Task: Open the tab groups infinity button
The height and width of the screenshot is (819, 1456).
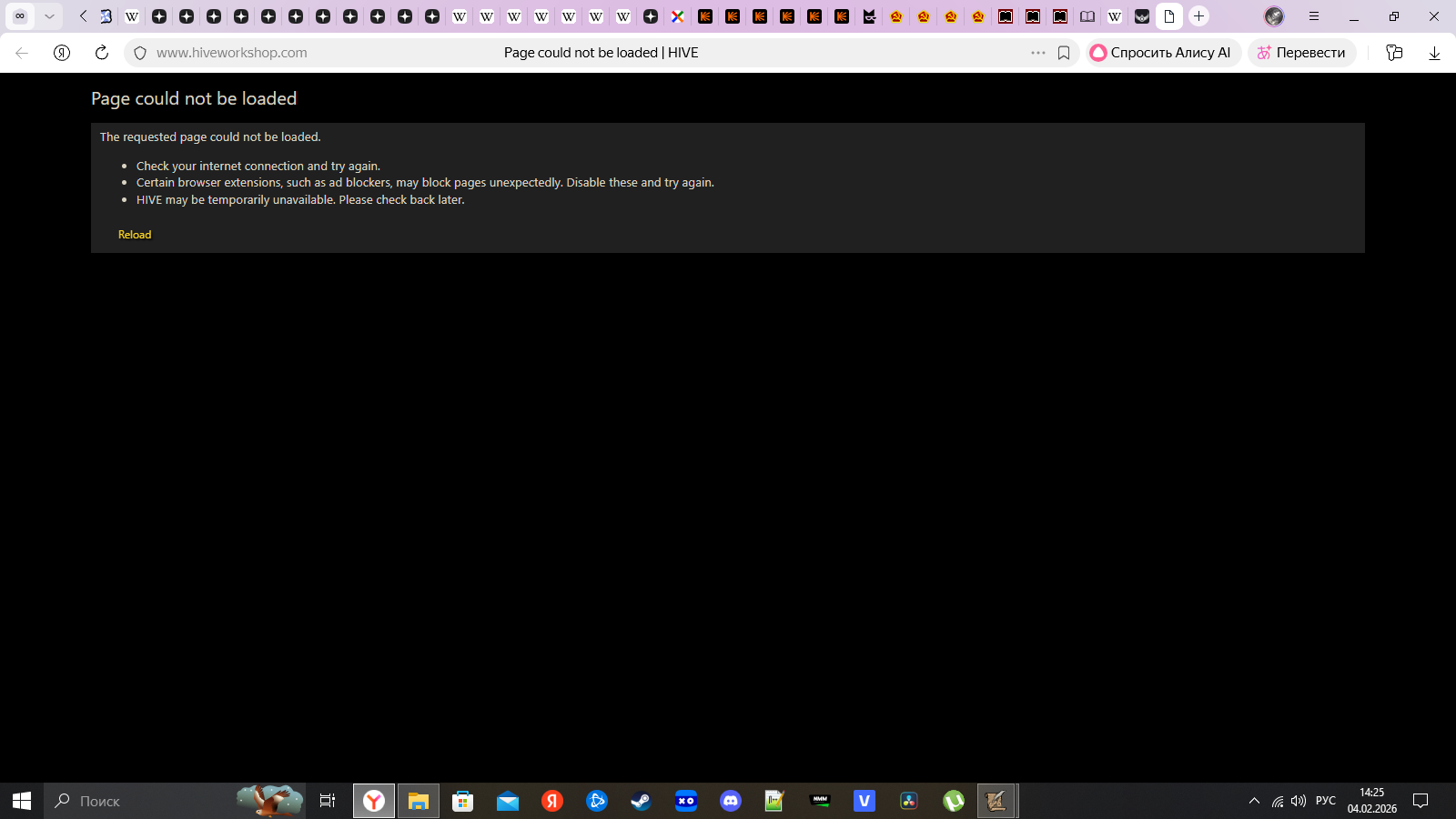Action: click(20, 16)
